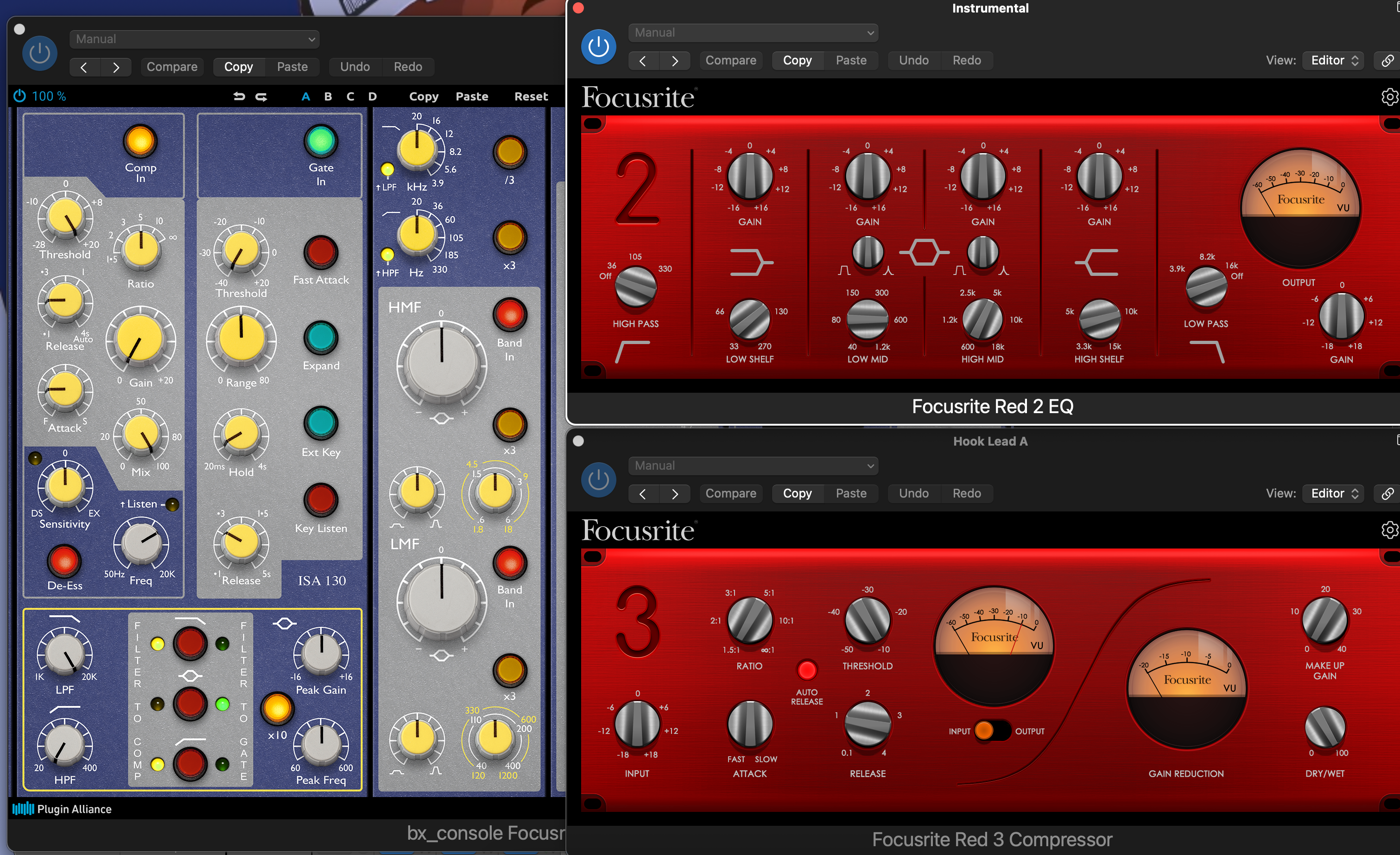Open settings gear in Red 2 EQ

(x=1389, y=96)
